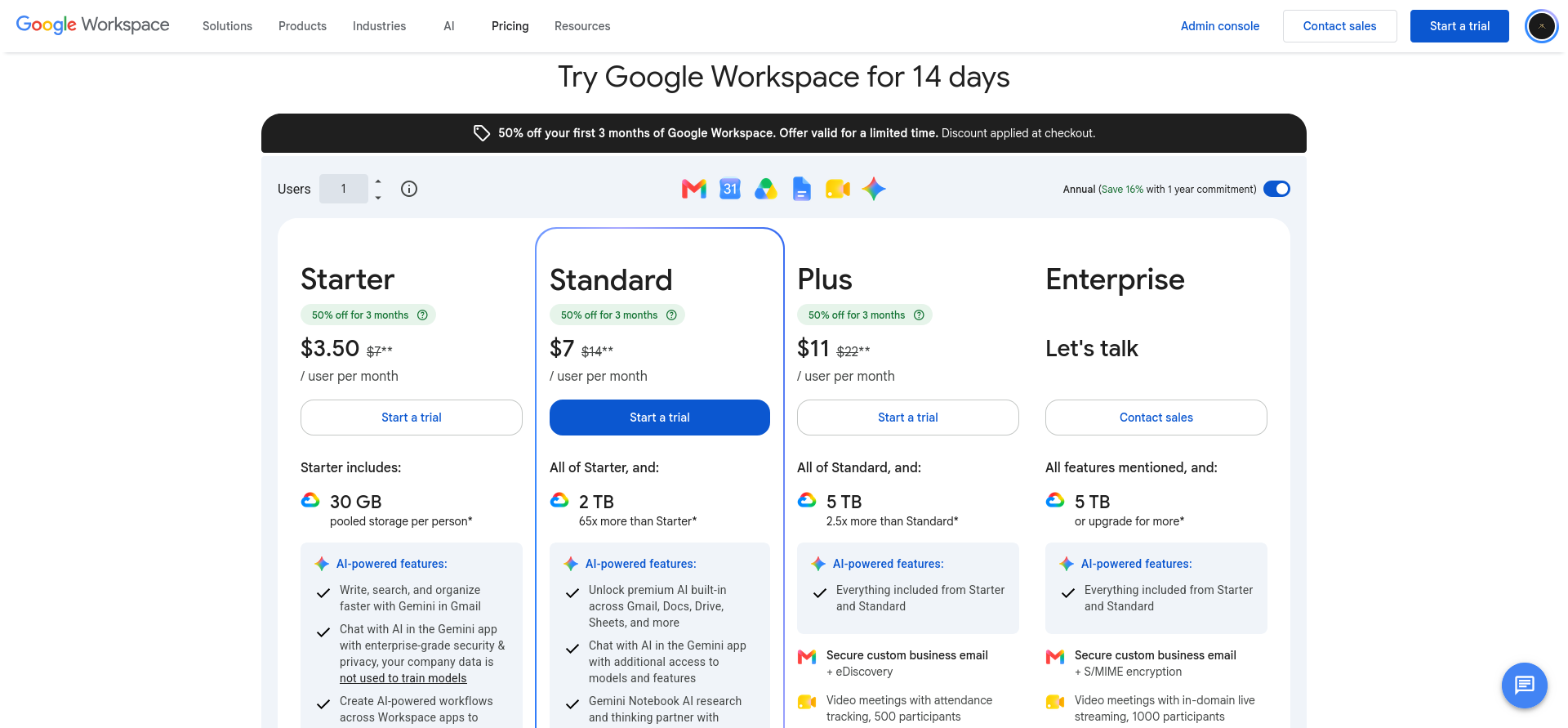Contact sales for the Enterprise plan
The height and width of the screenshot is (728, 1568).
point(1156,418)
